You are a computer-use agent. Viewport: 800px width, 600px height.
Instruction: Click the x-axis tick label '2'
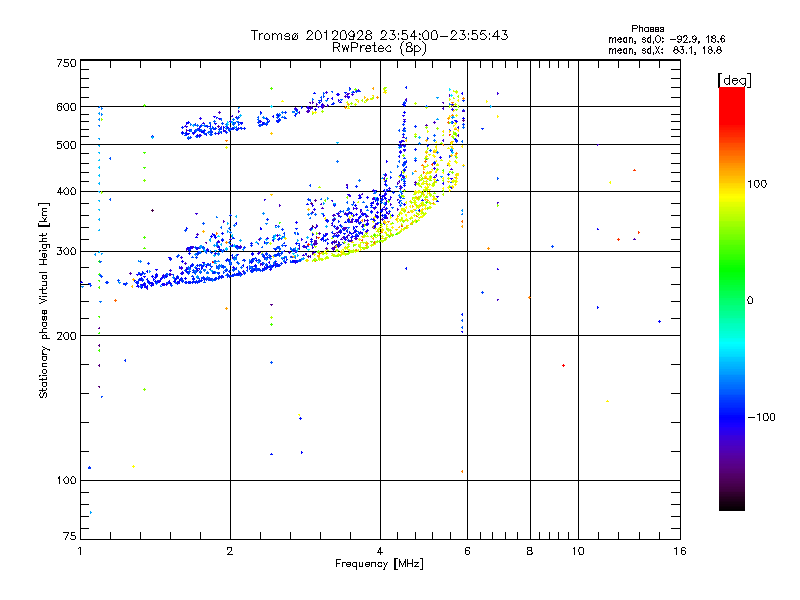click(x=230, y=551)
